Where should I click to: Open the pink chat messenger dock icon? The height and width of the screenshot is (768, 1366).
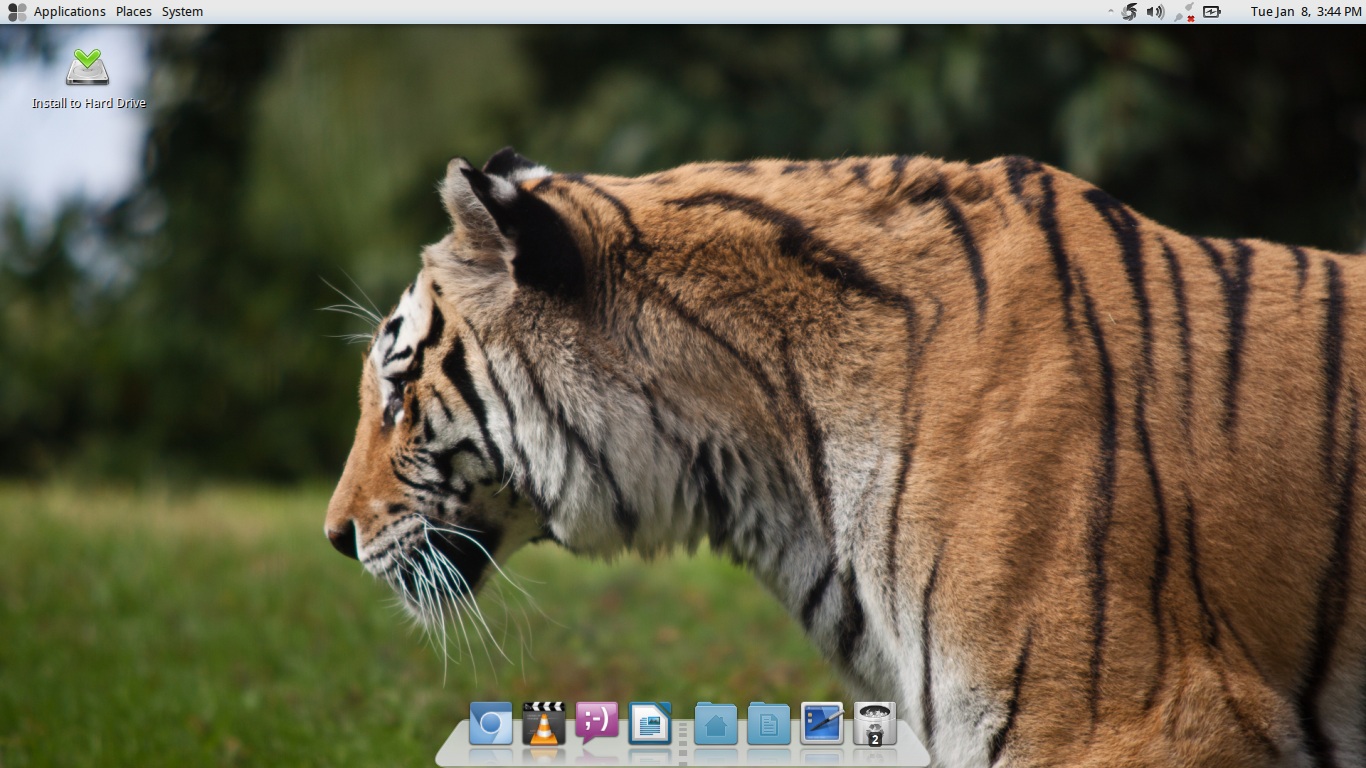pyautogui.click(x=597, y=722)
